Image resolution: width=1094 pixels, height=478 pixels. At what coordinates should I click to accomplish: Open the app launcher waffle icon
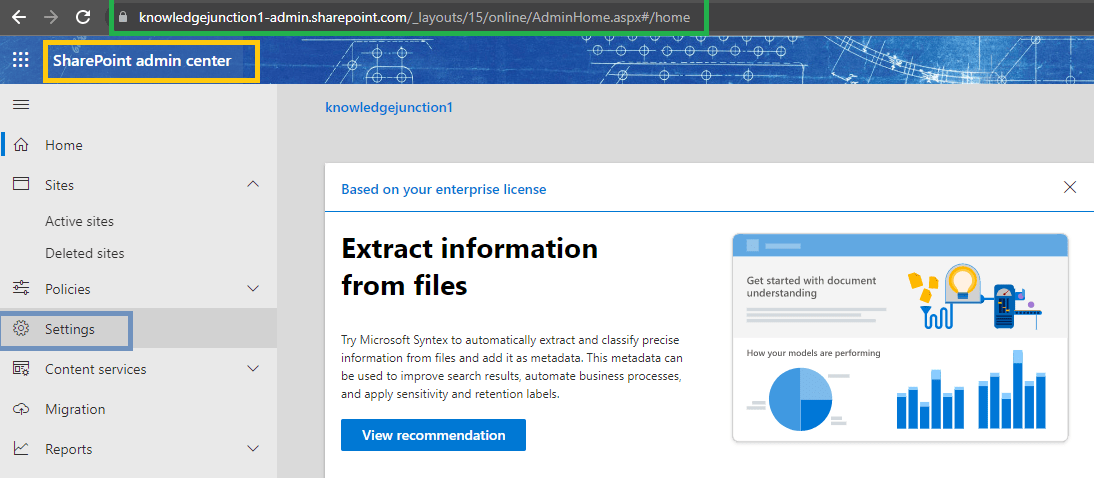pos(21,60)
